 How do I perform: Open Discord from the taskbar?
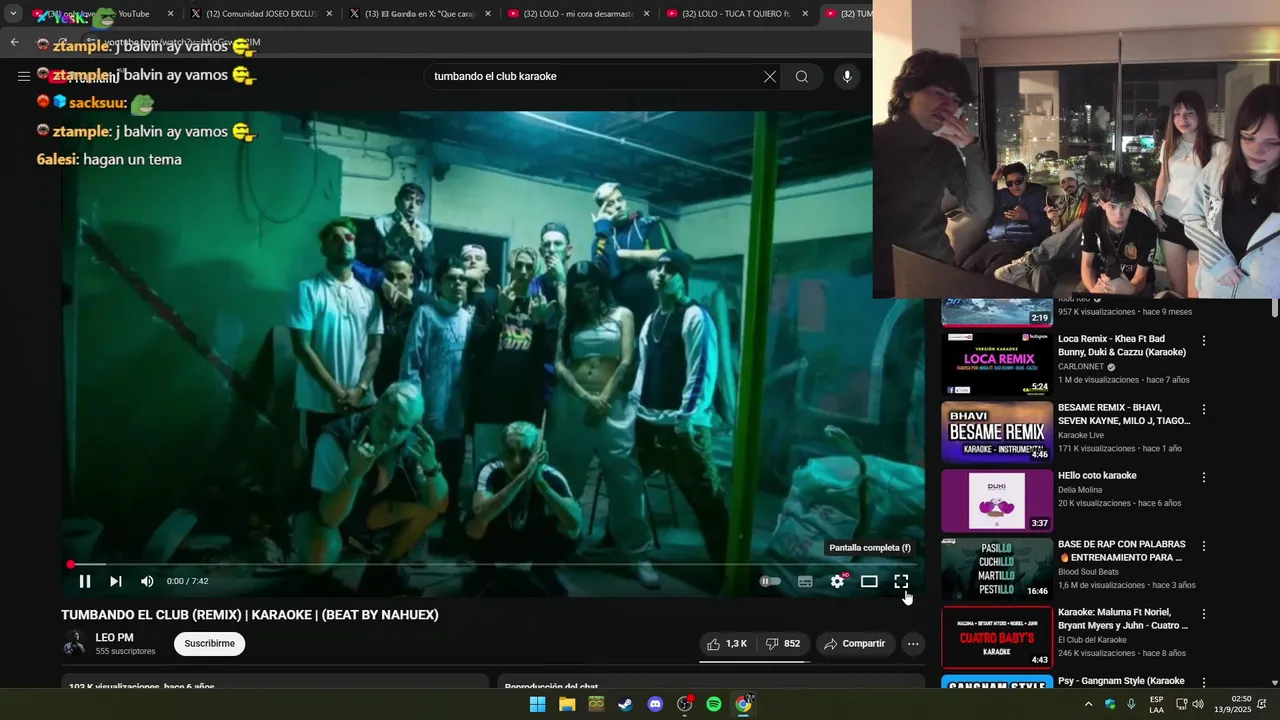coord(655,704)
